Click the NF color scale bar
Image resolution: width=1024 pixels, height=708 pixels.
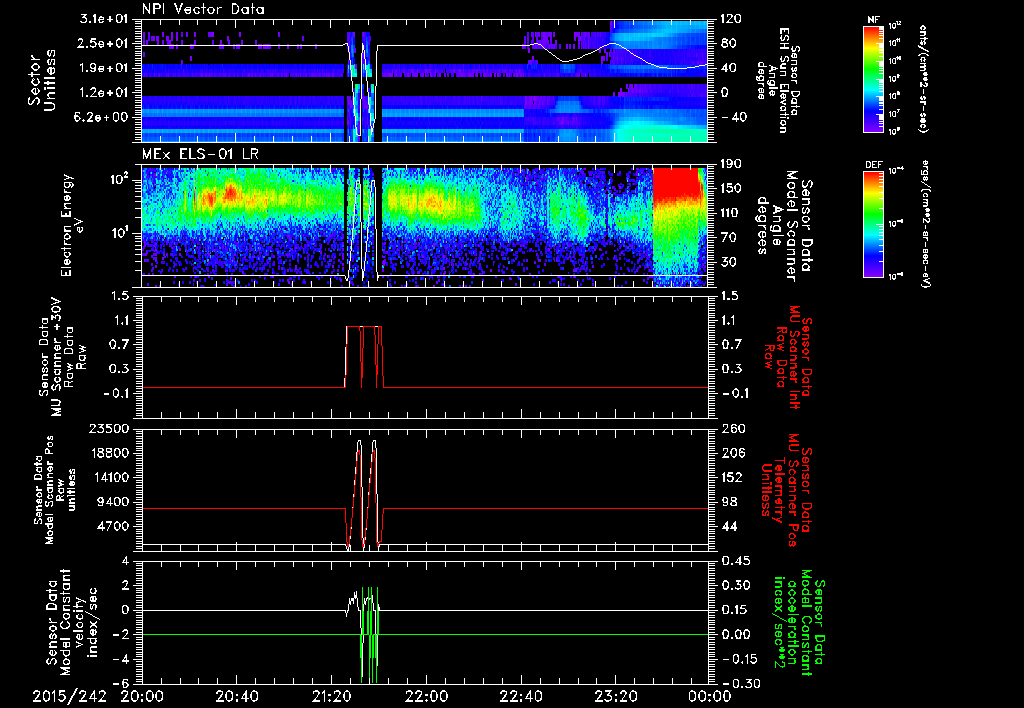[x=874, y=79]
